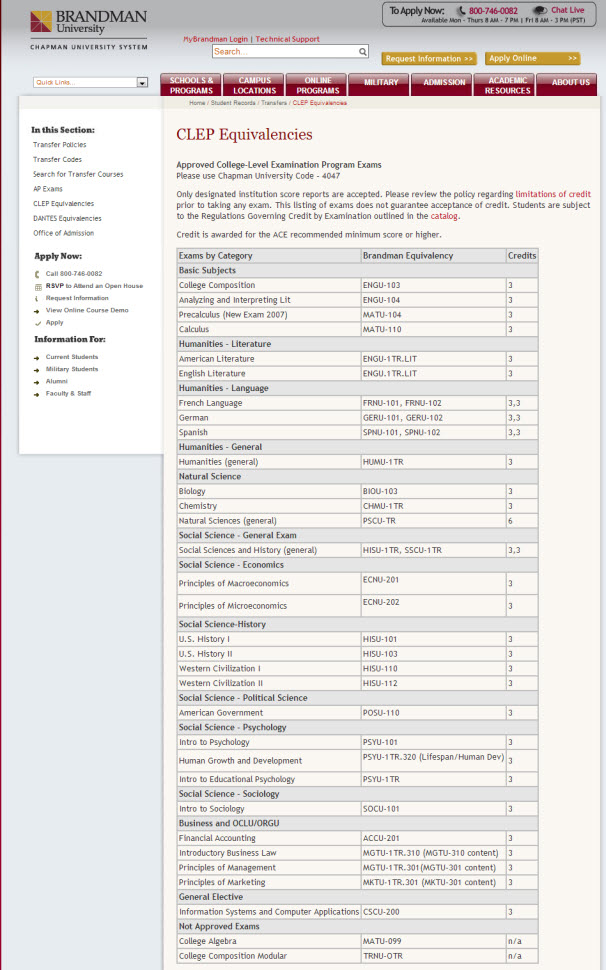Open Search for Transfer Courses
The height and width of the screenshot is (970, 606).
point(78,174)
